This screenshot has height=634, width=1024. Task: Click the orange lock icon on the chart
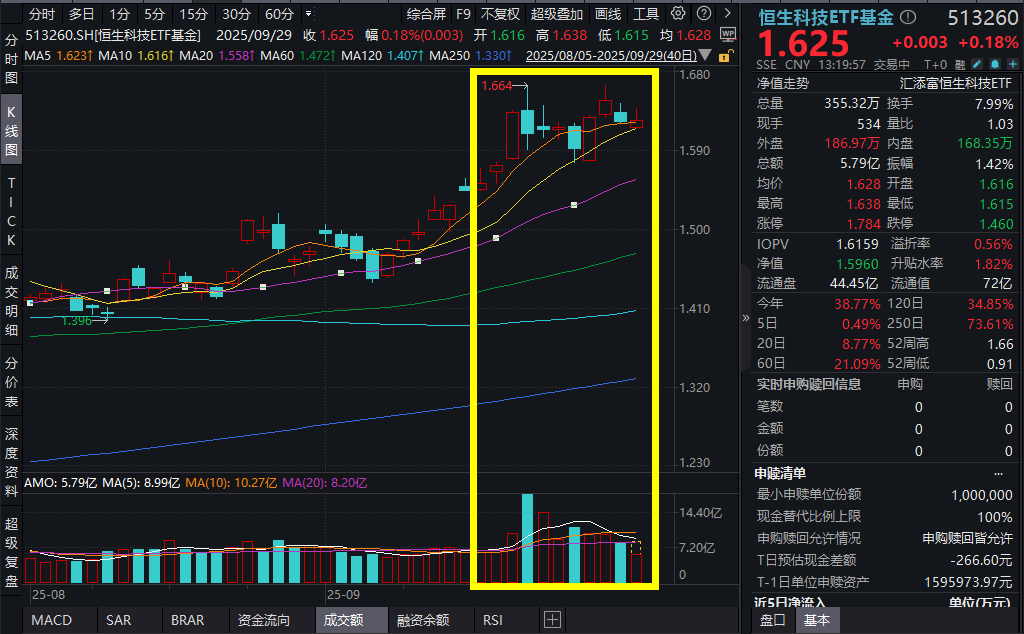tap(727, 55)
